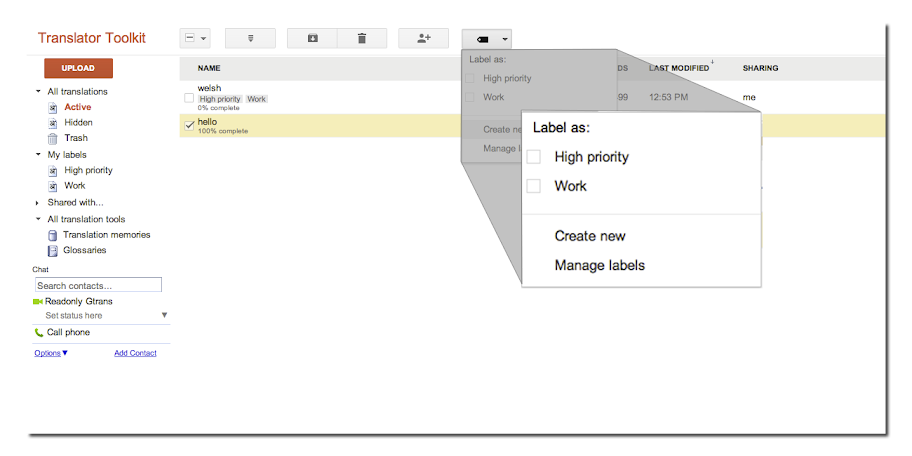Click the share add-person toolbar icon
Image resolution: width=912 pixels, height=456 pixels.
[423, 38]
